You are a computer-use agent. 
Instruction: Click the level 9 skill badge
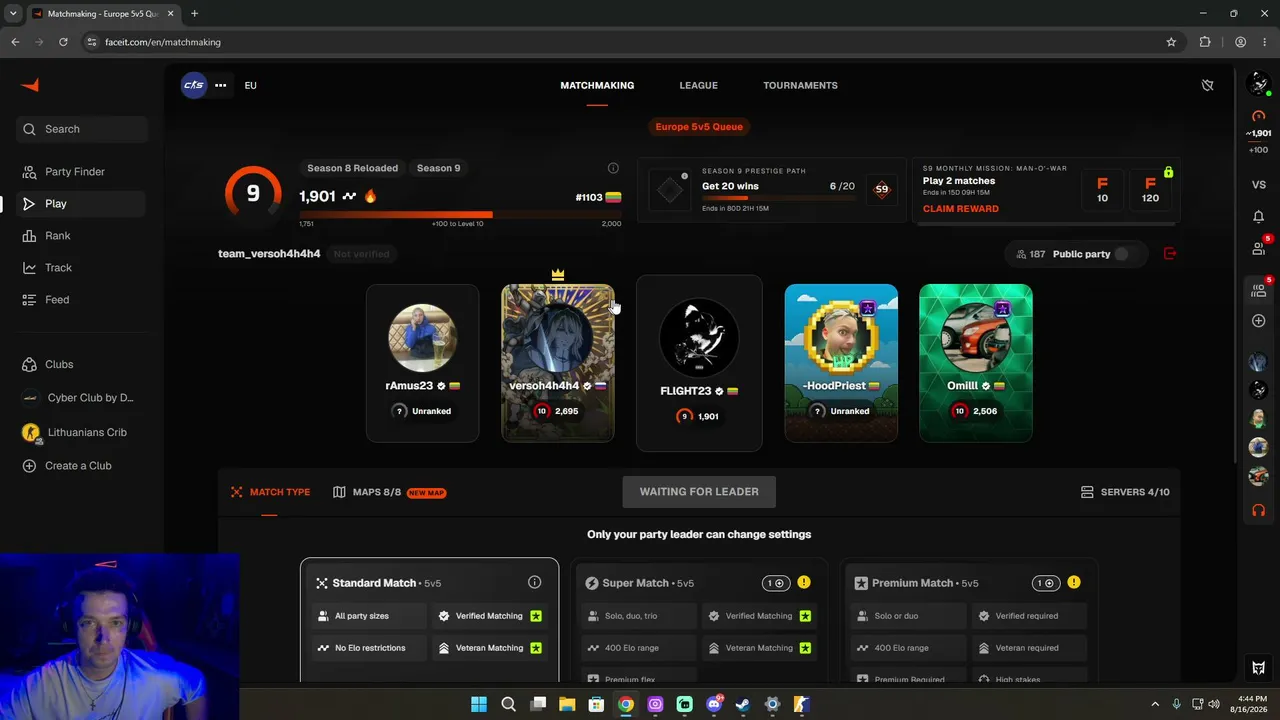[253, 193]
